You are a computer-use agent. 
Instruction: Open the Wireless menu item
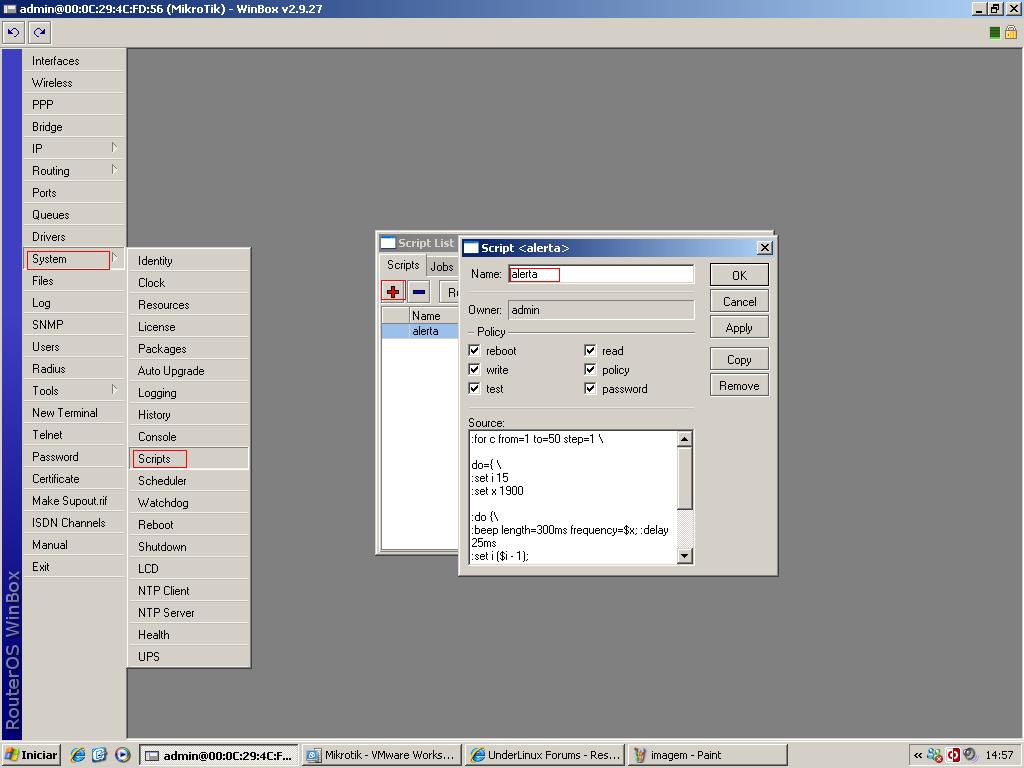[x=74, y=83]
